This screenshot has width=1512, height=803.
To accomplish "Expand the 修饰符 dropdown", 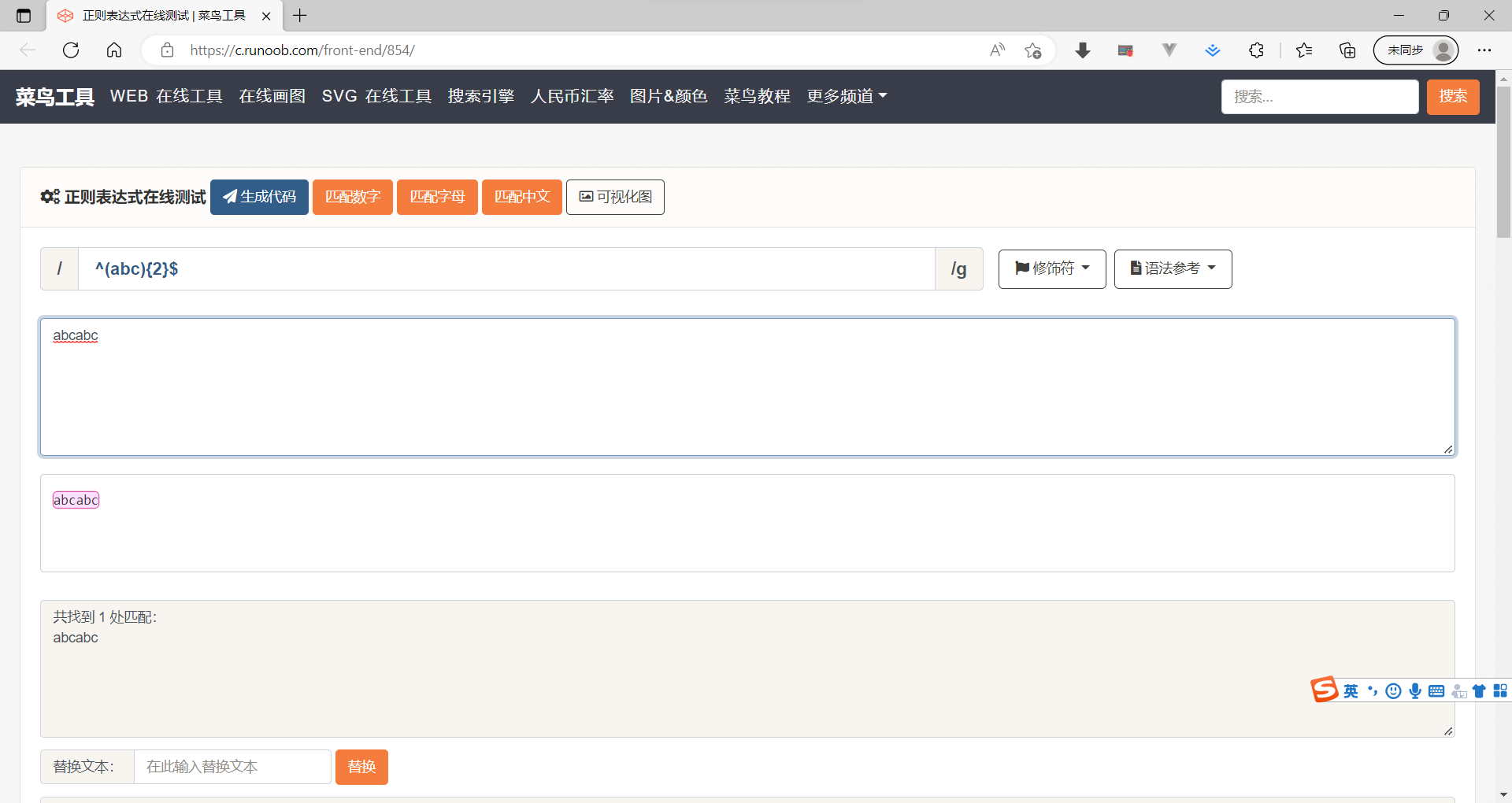I will pyautogui.click(x=1052, y=269).
